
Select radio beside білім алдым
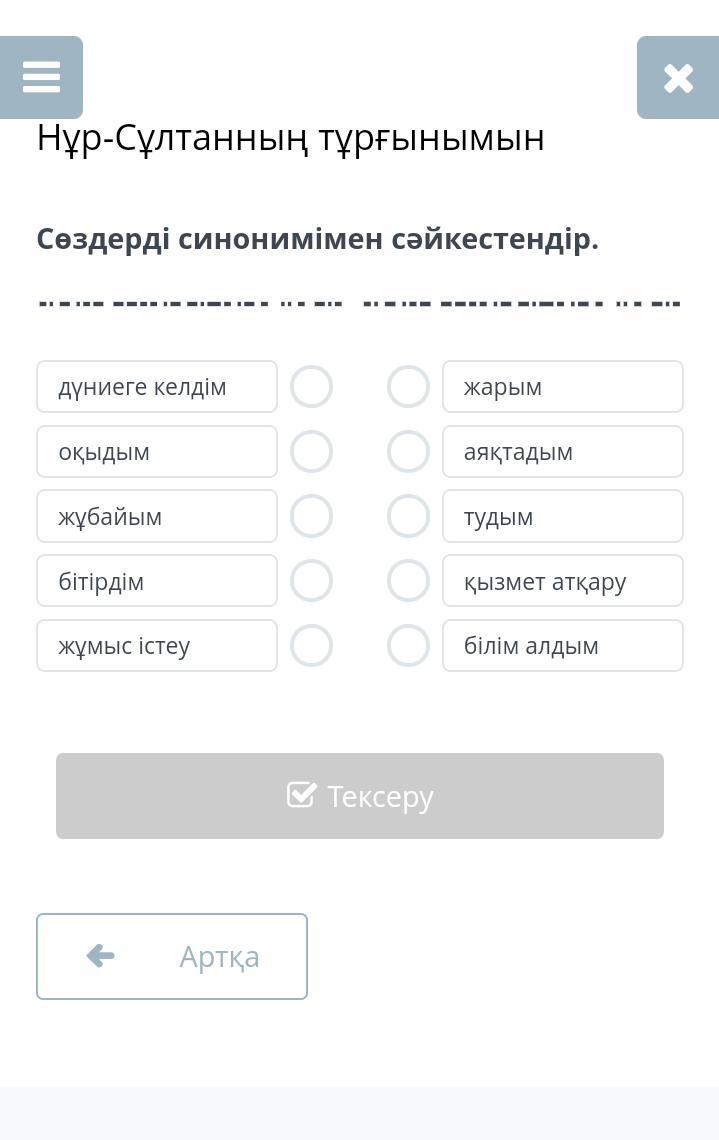408,646
